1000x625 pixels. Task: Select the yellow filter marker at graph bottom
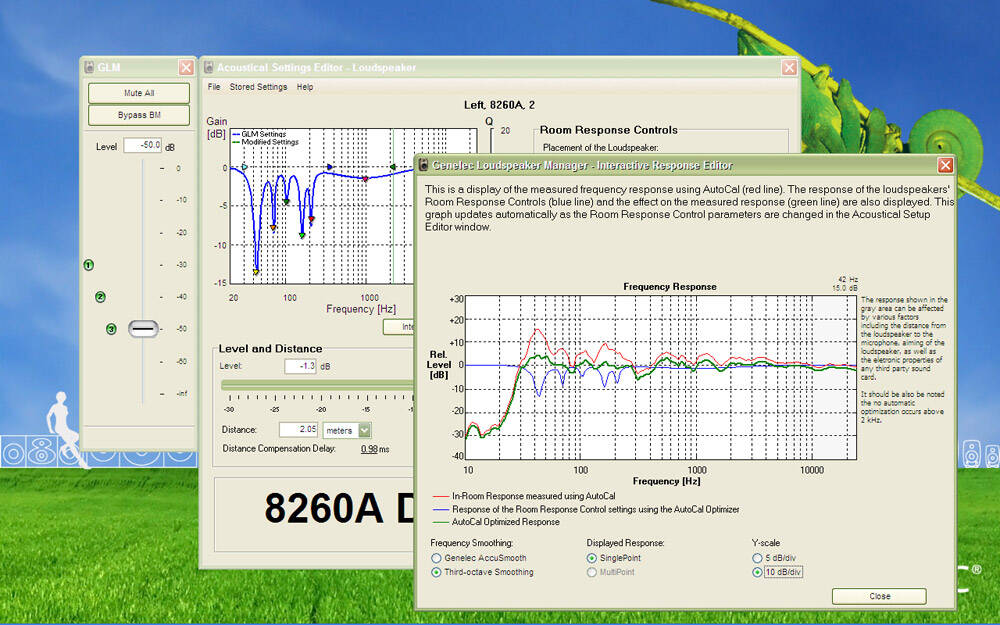click(256, 272)
